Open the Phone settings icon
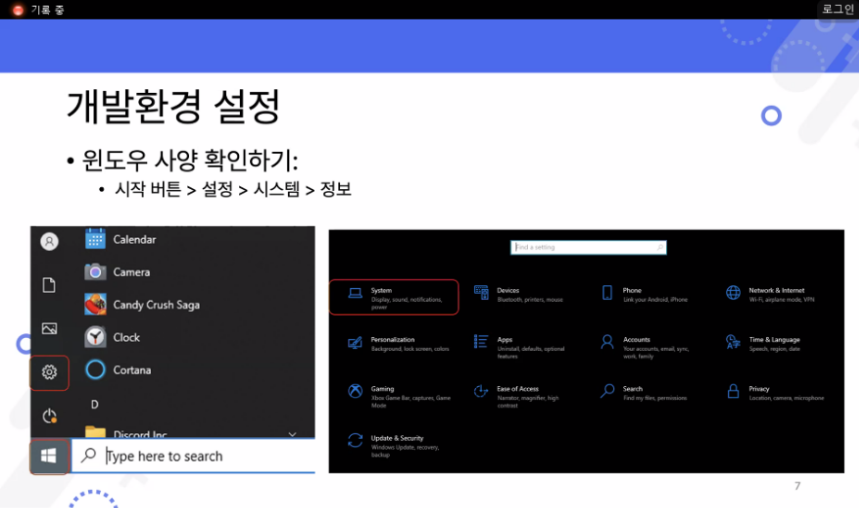The height and width of the screenshot is (508, 859). pyautogui.click(x=607, y=293)
